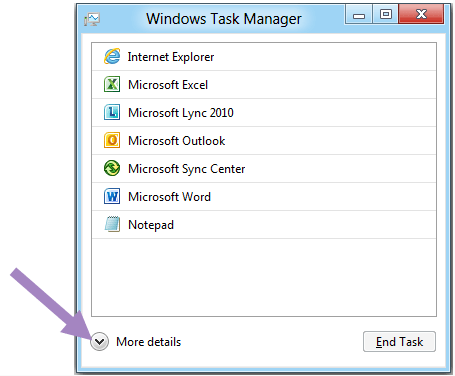Select the Microsoft Excel entry
The width and height of the screenshot is (455, 376).
tap(264, 85)
